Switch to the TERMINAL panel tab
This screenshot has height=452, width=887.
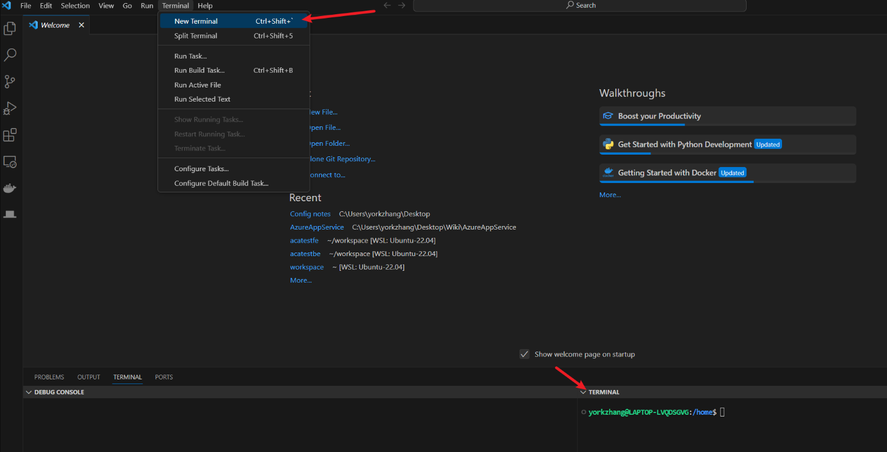tap(127, 377)
